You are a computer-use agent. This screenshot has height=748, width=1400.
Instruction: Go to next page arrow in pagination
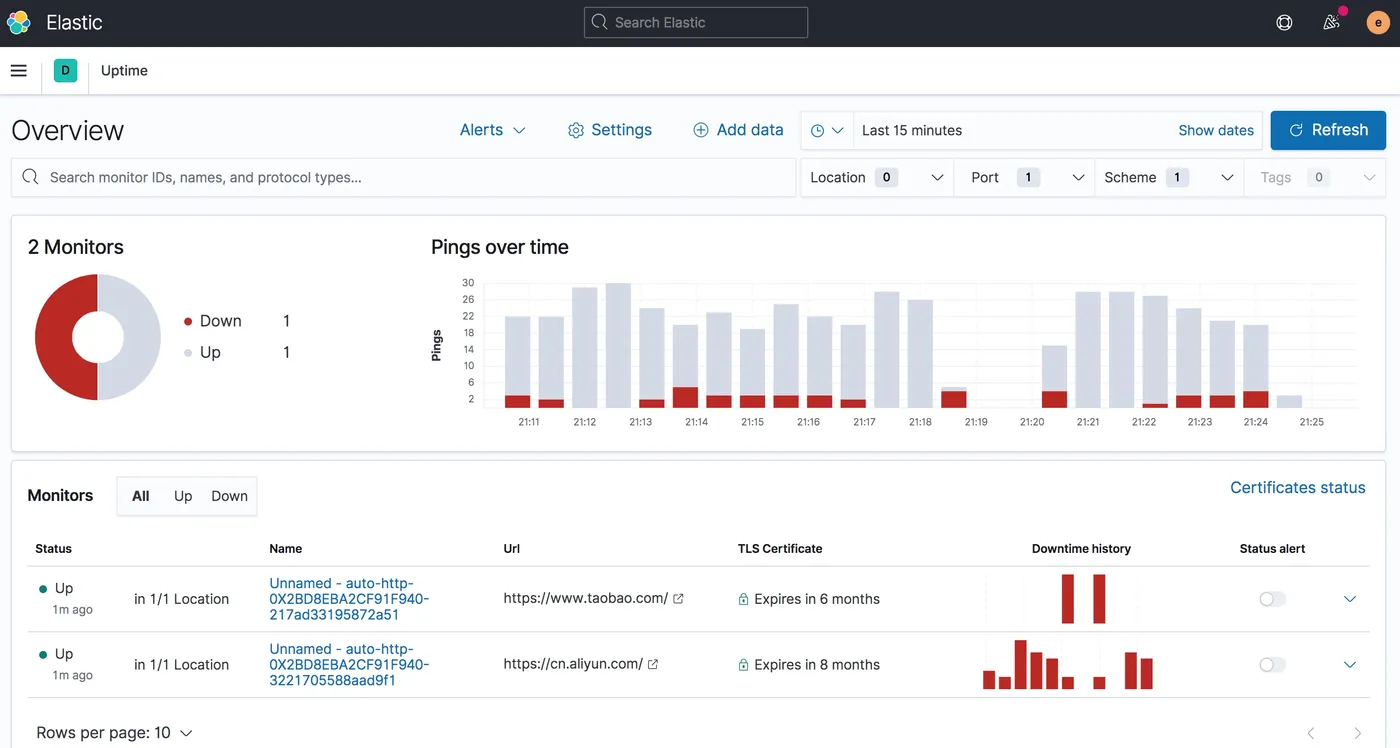pos(1357,733)
